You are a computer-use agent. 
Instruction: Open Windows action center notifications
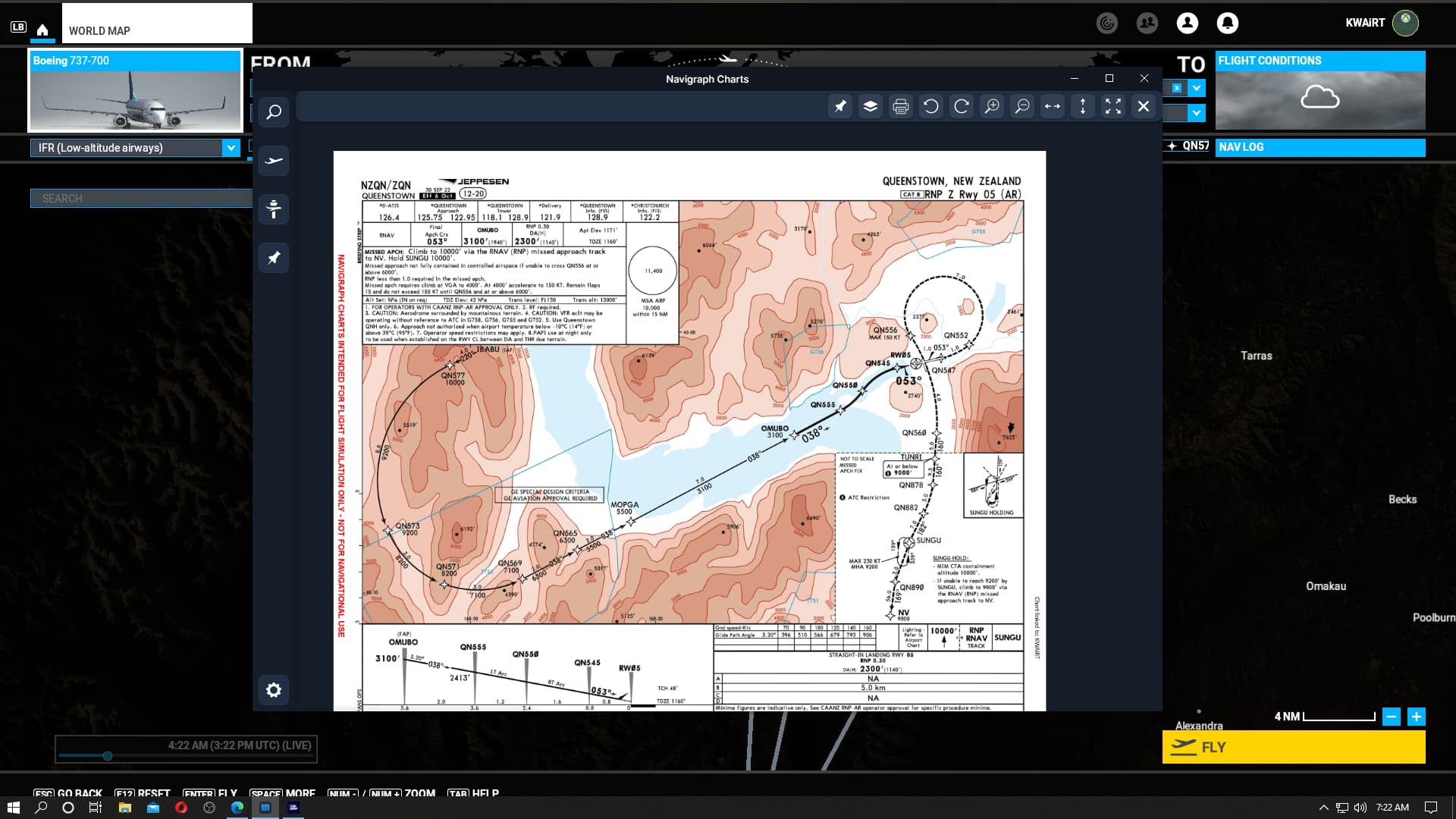[1431, 808]
